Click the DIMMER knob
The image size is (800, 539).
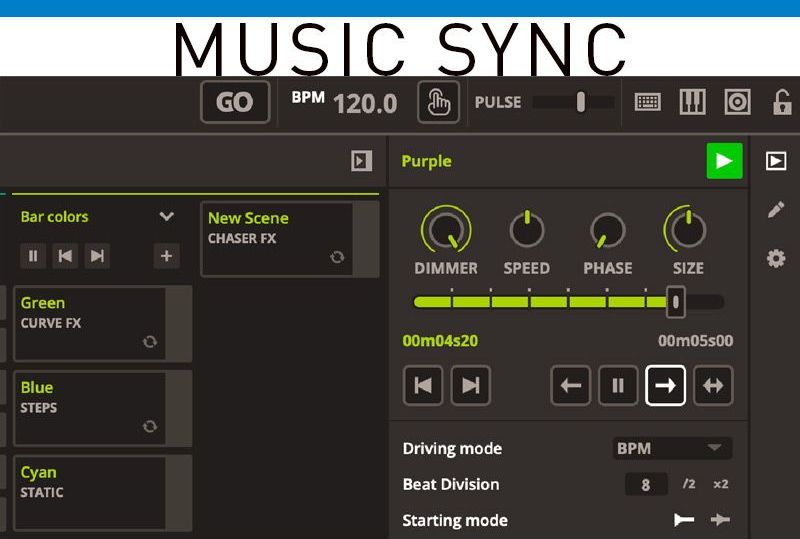[x=446, y=229]
